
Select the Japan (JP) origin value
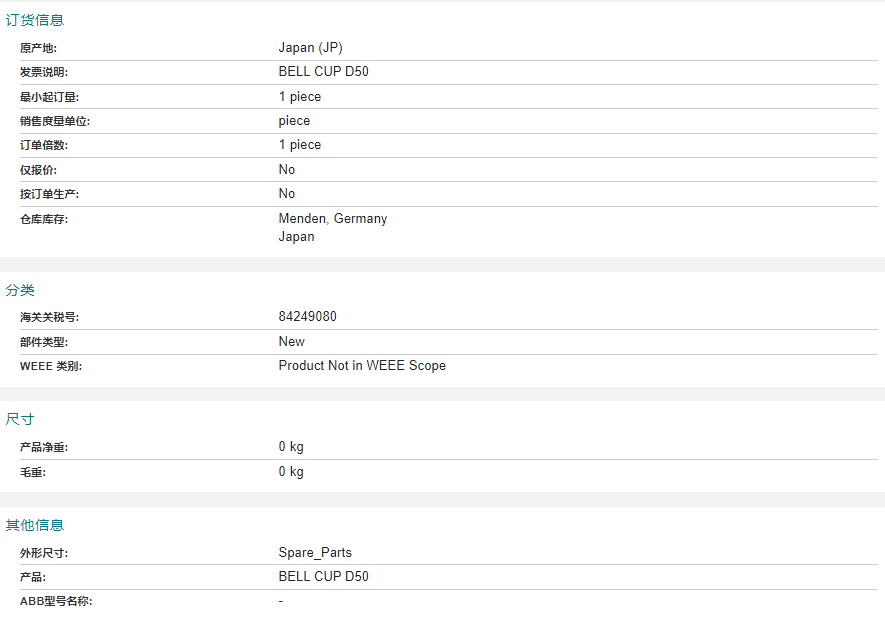(310, 48)
